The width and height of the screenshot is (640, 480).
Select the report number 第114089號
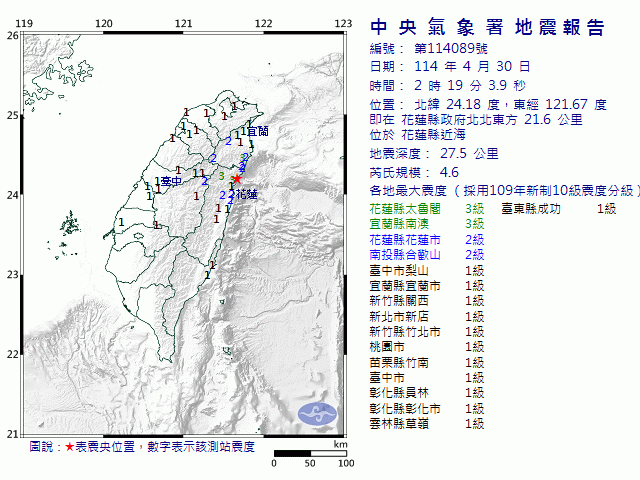[449, 48]
